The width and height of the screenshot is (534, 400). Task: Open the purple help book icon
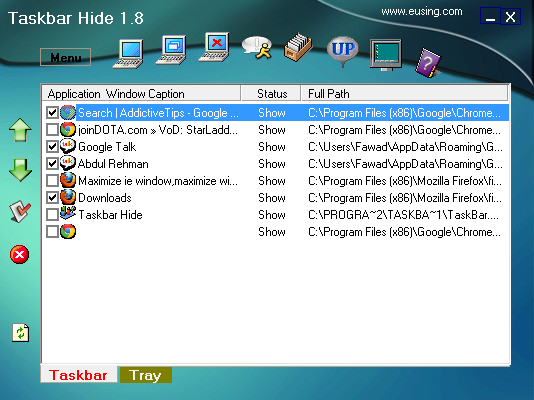(x=428, y=63)
